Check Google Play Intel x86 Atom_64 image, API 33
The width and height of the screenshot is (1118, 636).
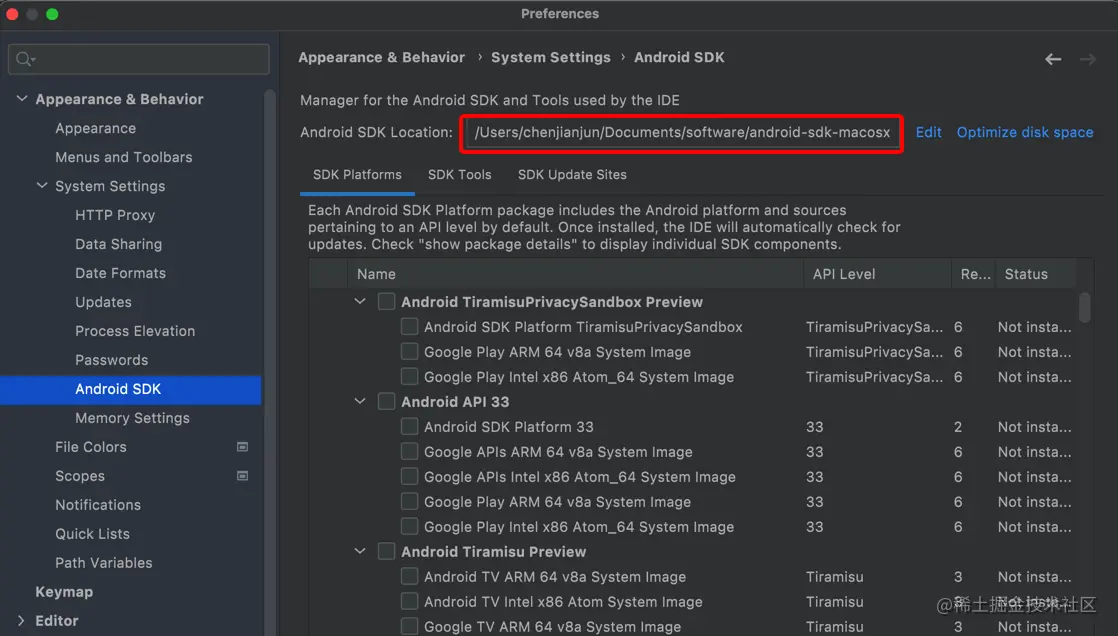409,526
